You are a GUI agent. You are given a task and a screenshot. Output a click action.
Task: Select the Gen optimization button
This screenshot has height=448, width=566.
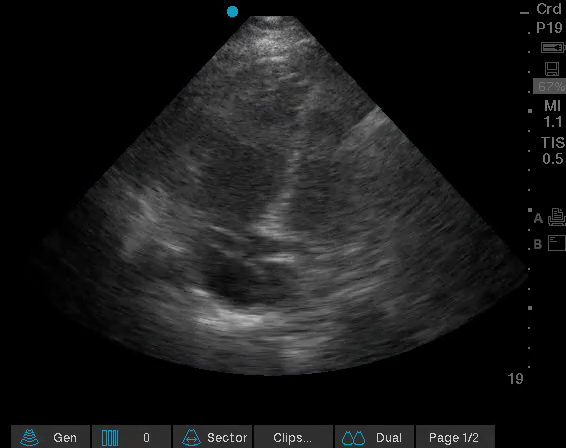[51, 437]
